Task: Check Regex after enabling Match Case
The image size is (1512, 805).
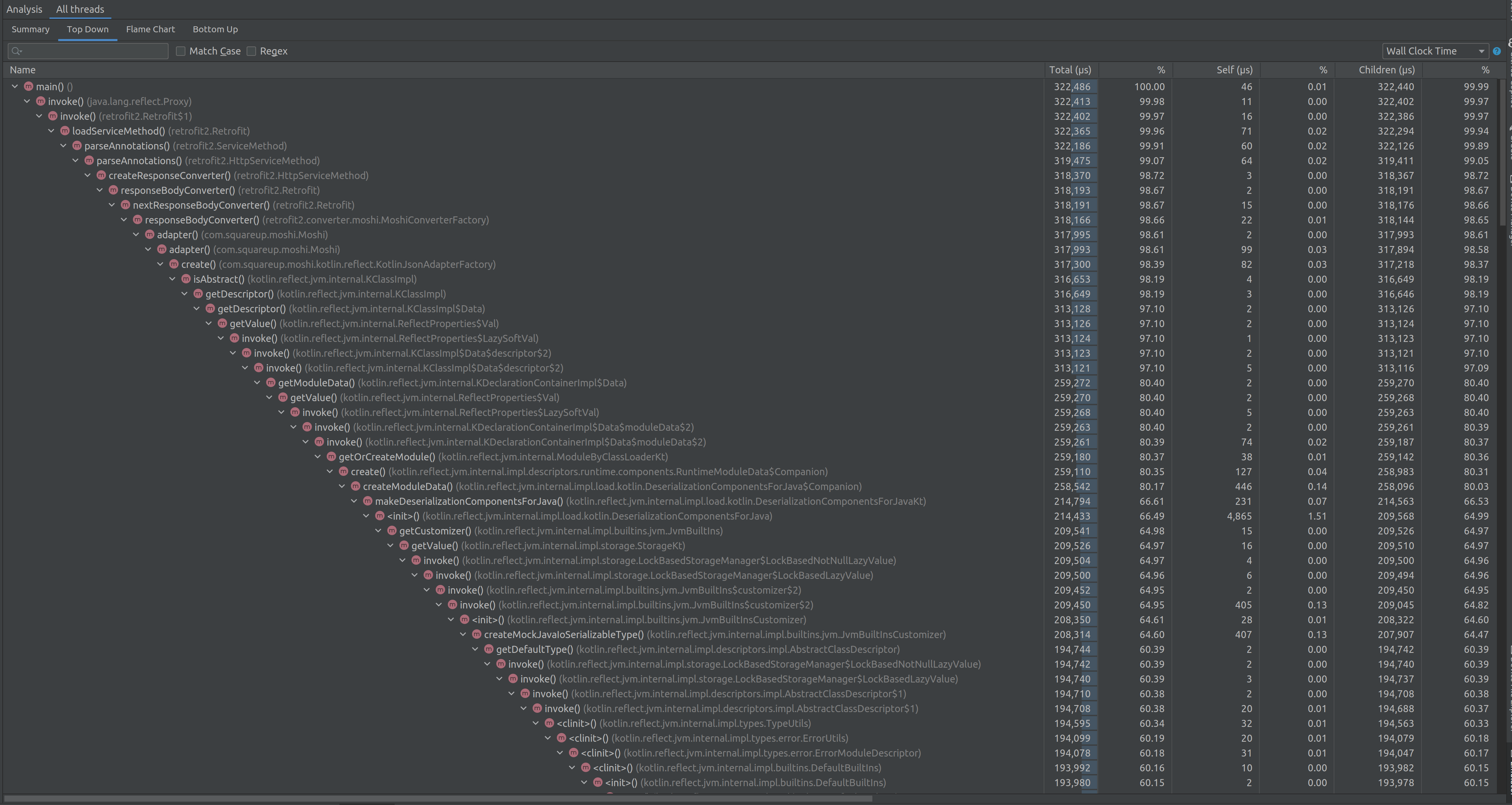Action: 251,51
